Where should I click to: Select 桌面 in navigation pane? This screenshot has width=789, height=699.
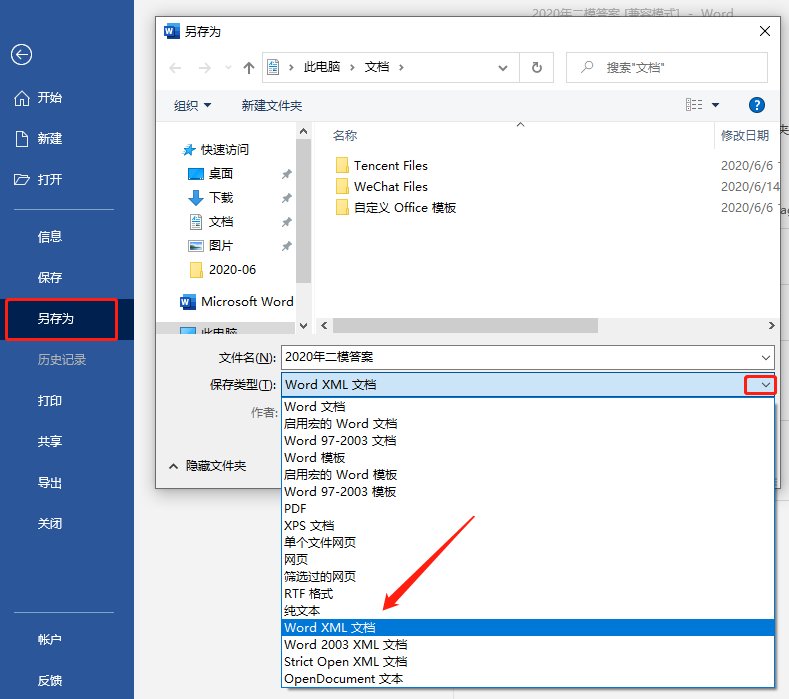[x=210, y=174]
